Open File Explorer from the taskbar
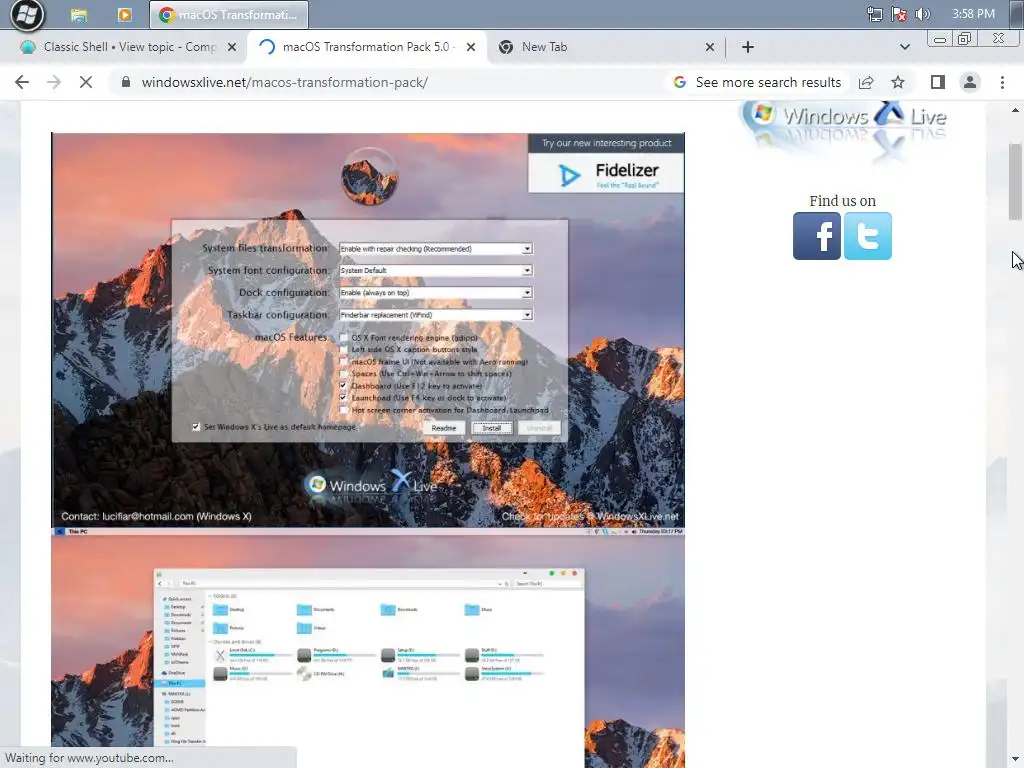 [79, 14]
